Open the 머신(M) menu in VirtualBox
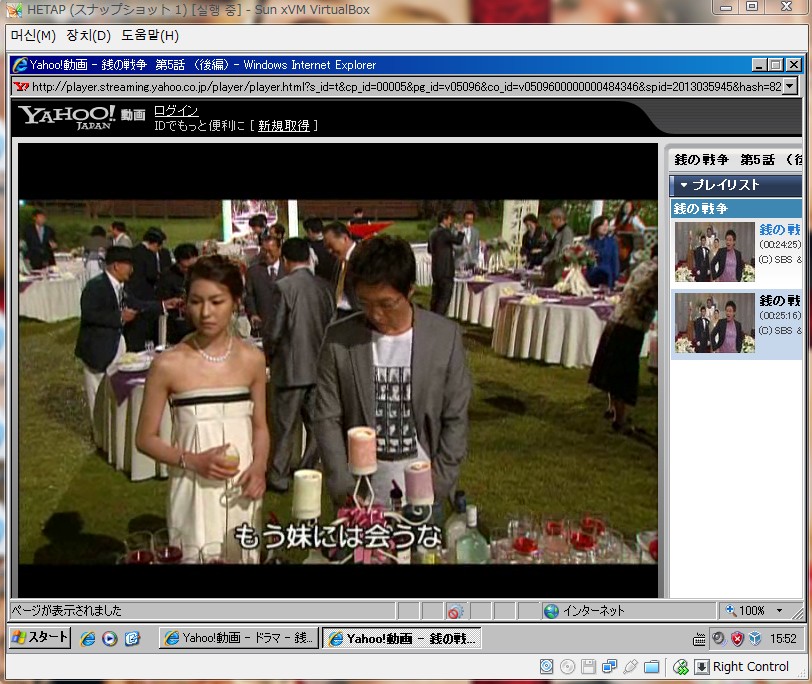This screenshot has width=812, height=684. (33, 36)
